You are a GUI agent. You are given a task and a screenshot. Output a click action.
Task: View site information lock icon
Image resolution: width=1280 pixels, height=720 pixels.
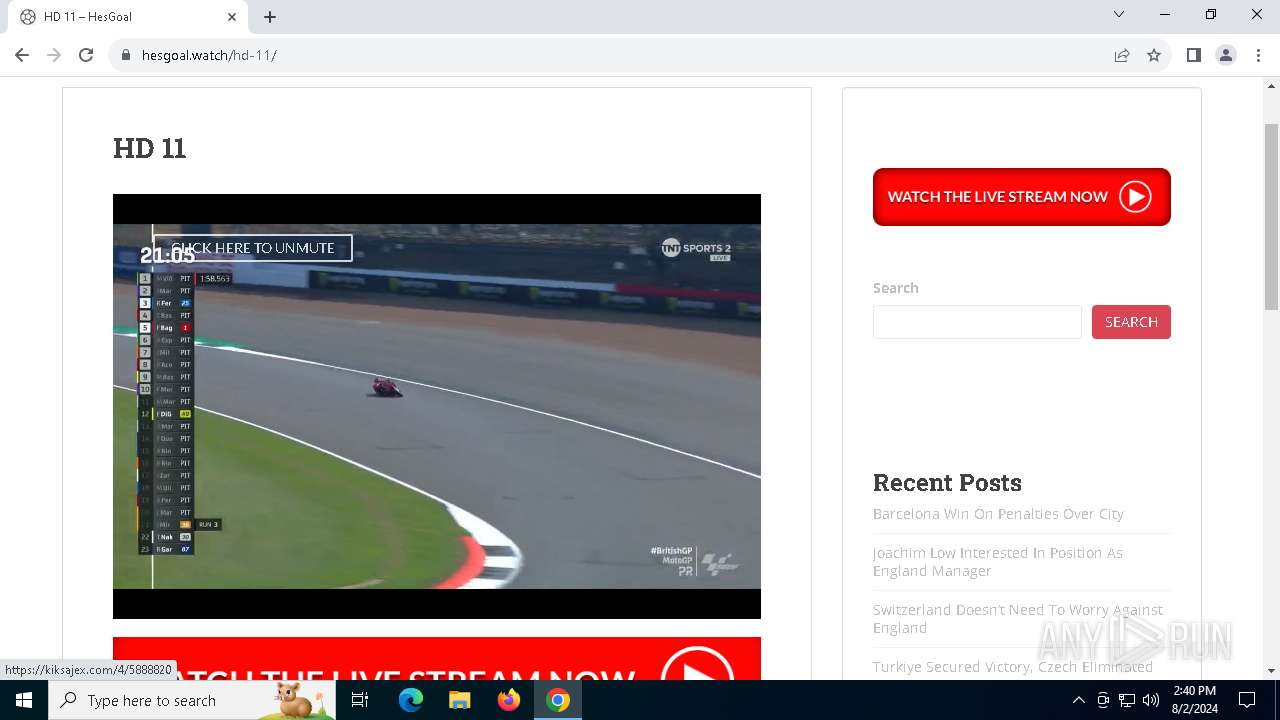tap(126, 55)
